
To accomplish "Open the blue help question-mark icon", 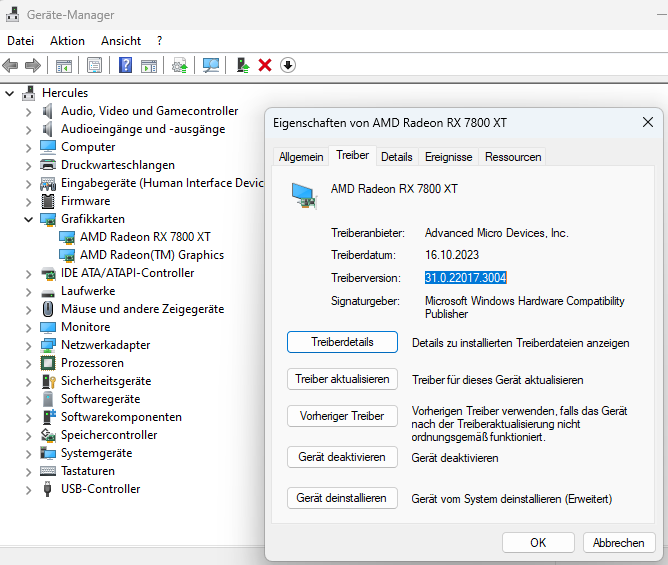I will (x=125, y=65).
